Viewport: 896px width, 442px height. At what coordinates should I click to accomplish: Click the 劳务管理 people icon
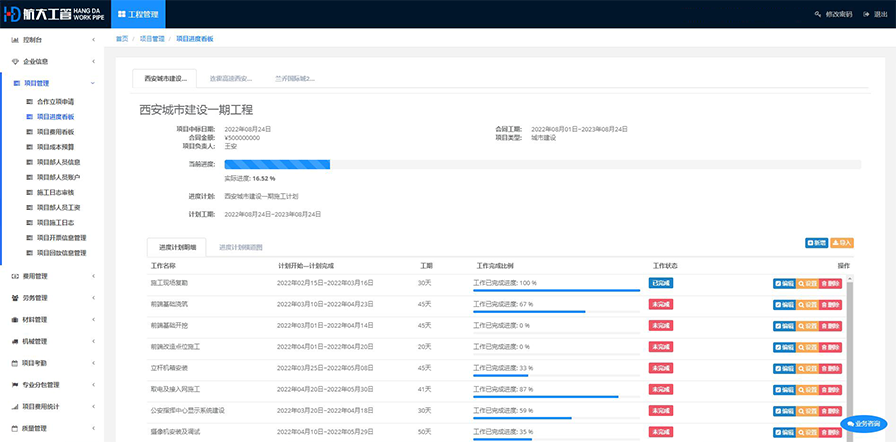(x=14, y=297)
